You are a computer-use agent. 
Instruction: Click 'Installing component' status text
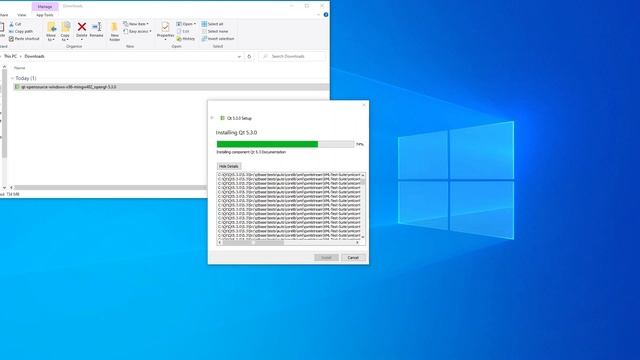pyautogui.click(x=251, y=152)
